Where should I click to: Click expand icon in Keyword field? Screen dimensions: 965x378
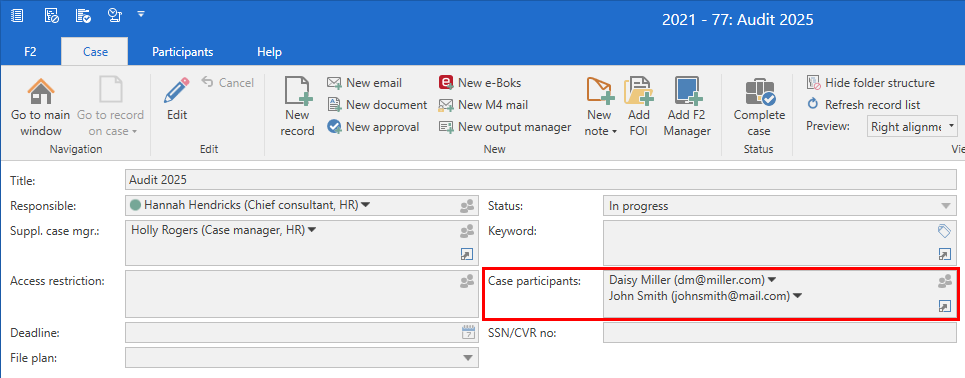[x=944, y=254]
